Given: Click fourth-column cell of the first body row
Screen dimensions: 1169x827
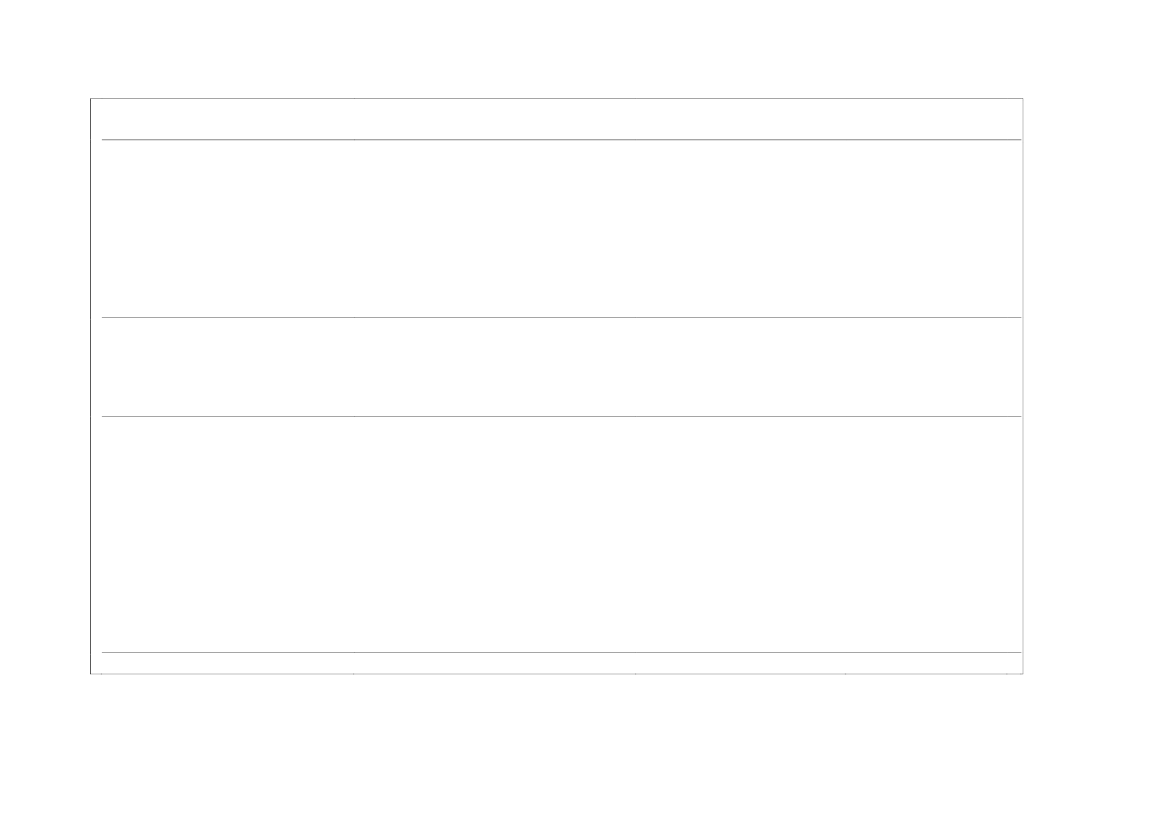Looking at the screenshot, I should tap(933, 228).
